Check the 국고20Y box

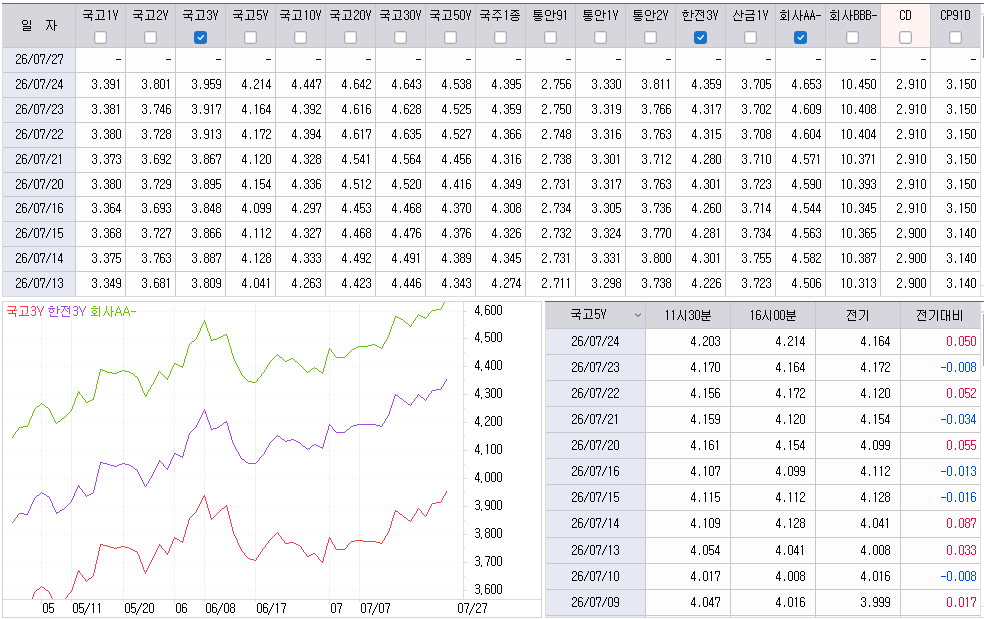coord(350,38)
